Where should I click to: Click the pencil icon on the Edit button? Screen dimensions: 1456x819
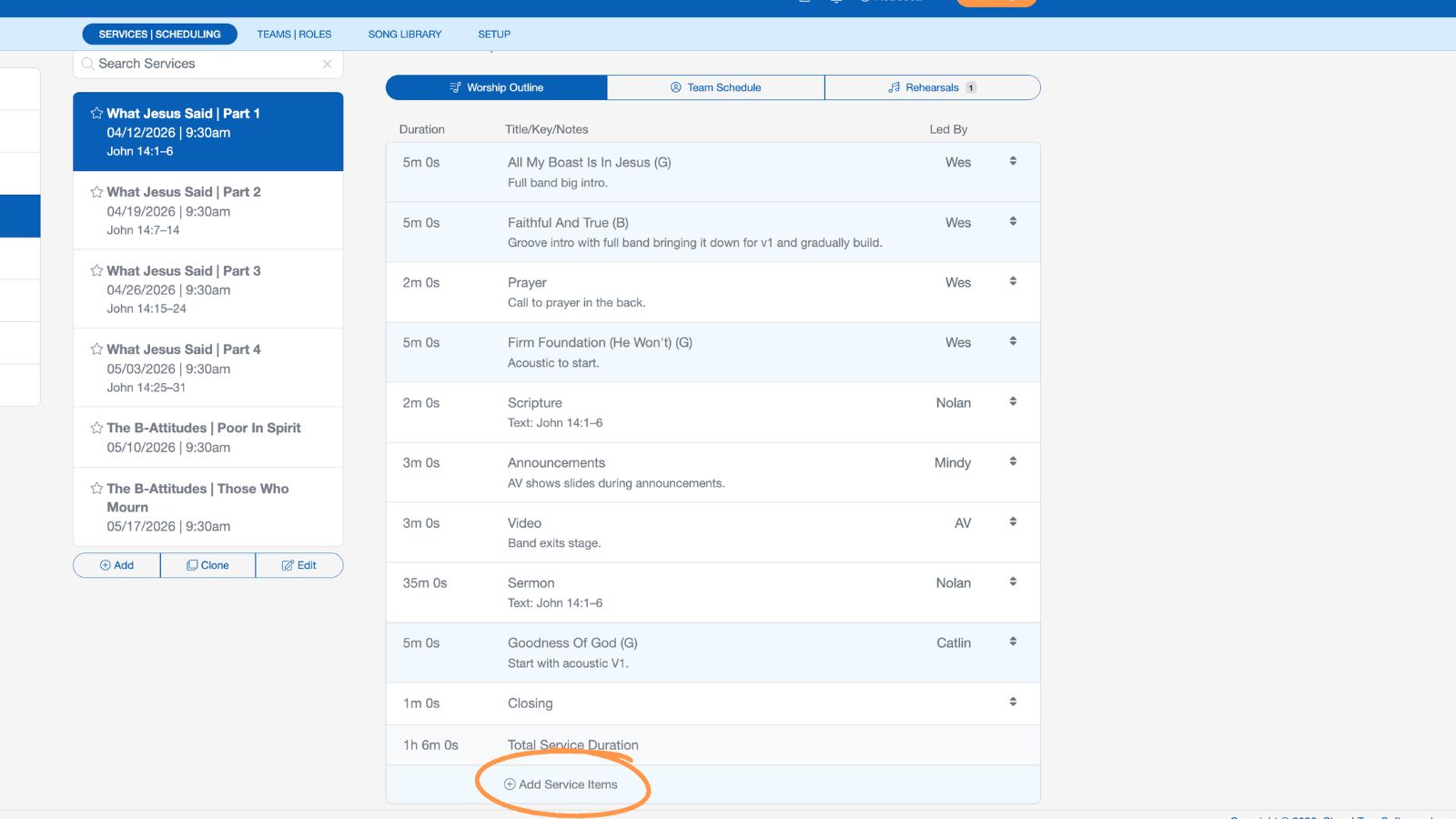[x=286, y=565]
